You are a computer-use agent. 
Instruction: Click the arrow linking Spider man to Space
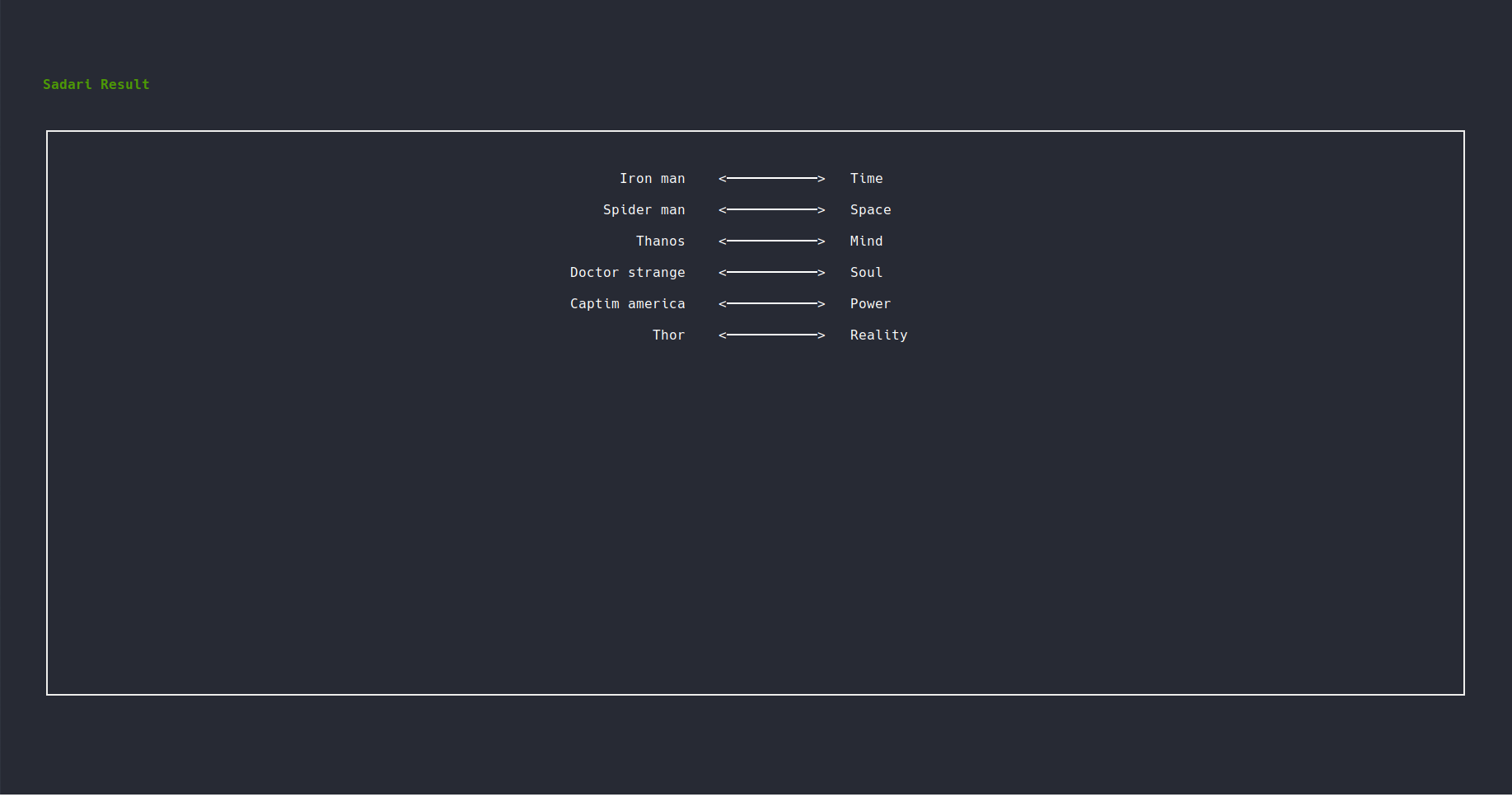click(772, 209)
